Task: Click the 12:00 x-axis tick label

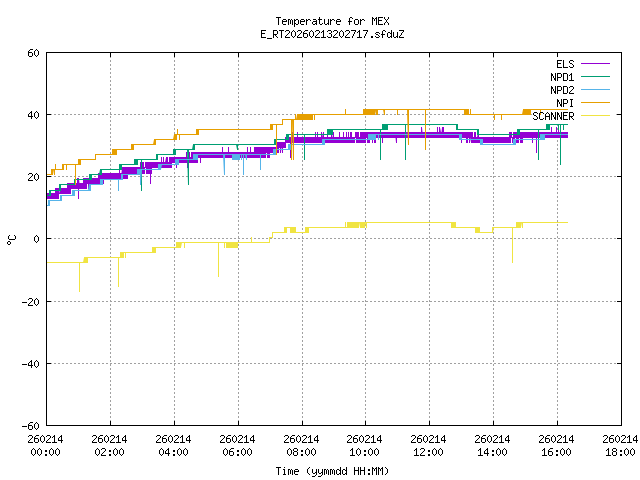Action: tap(428, 445)
